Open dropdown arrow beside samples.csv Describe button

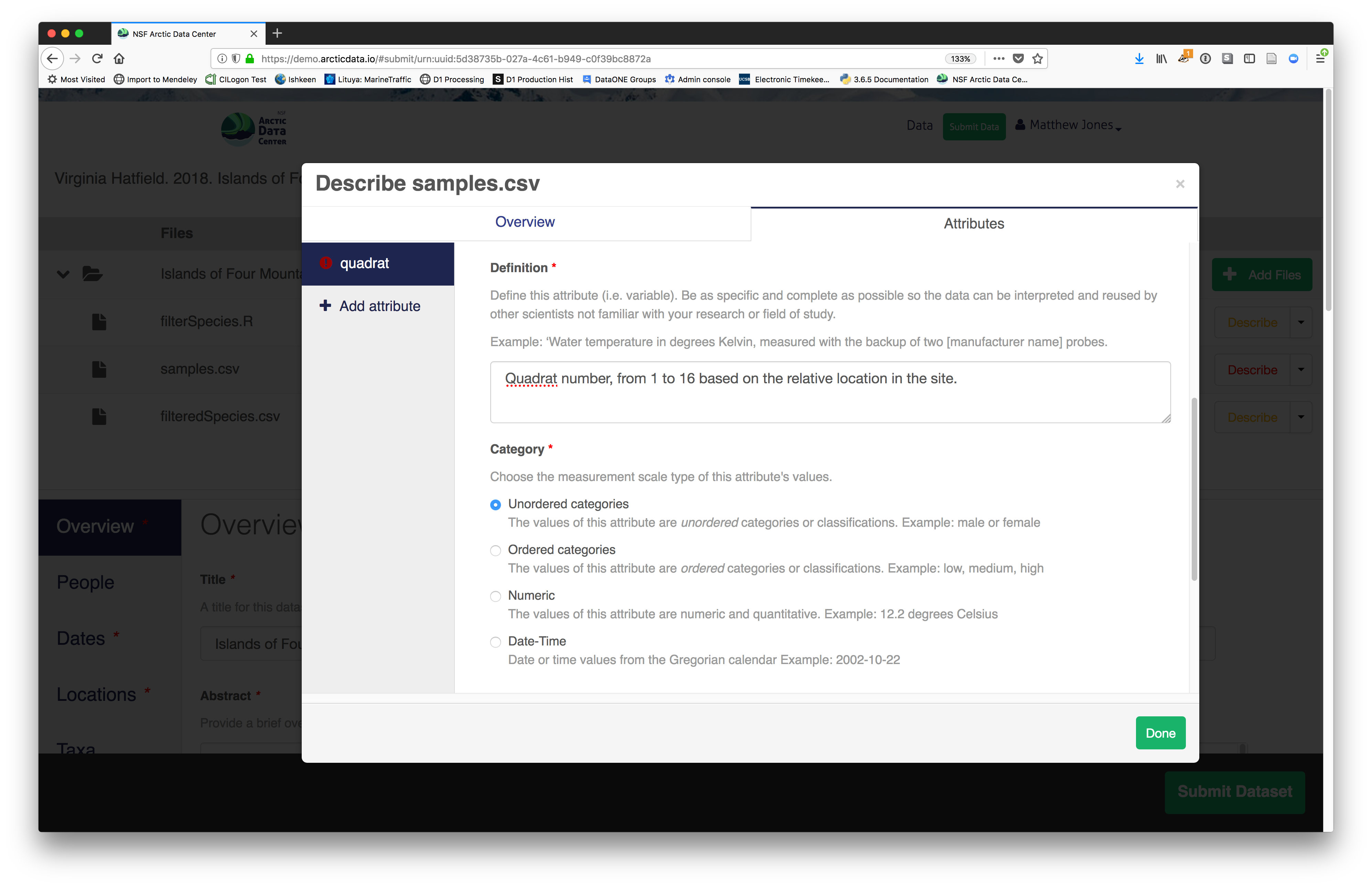1300,370
